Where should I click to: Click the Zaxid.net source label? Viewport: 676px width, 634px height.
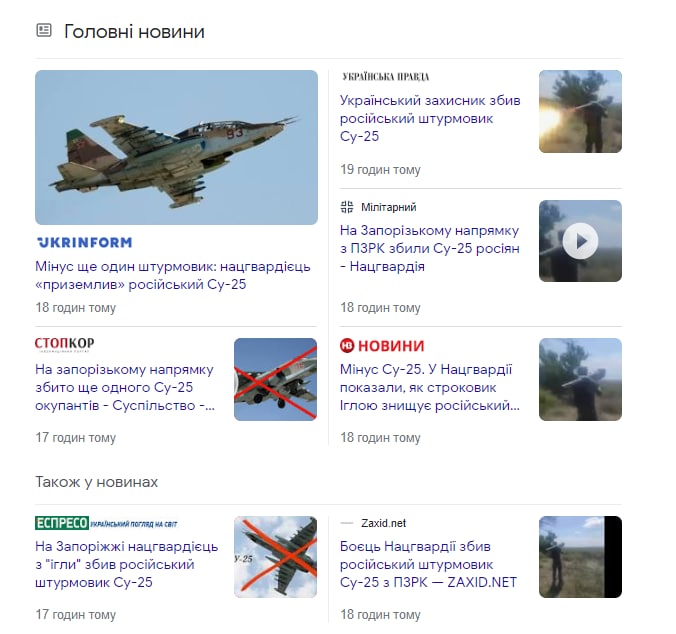click(x=383, y=523)
